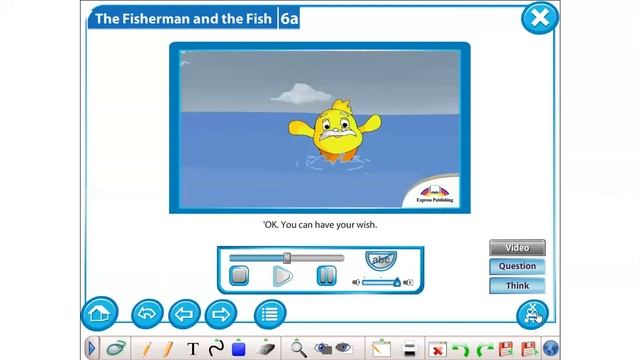Open the contents list button
This screenshot has height=360, width=640.
pos(270,314)
